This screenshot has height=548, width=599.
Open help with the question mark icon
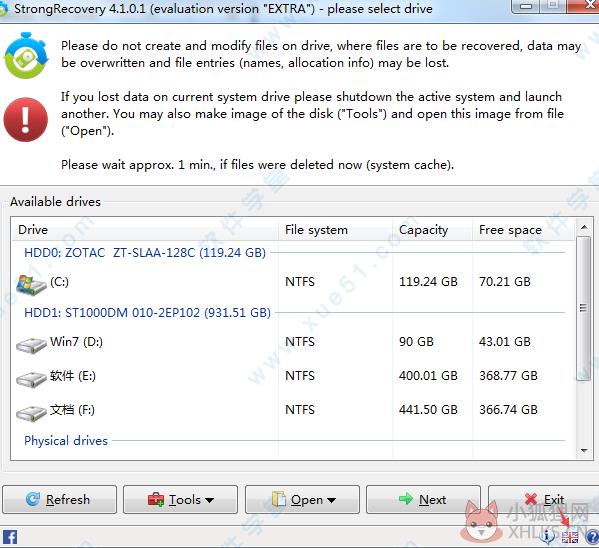coord(592,537)
